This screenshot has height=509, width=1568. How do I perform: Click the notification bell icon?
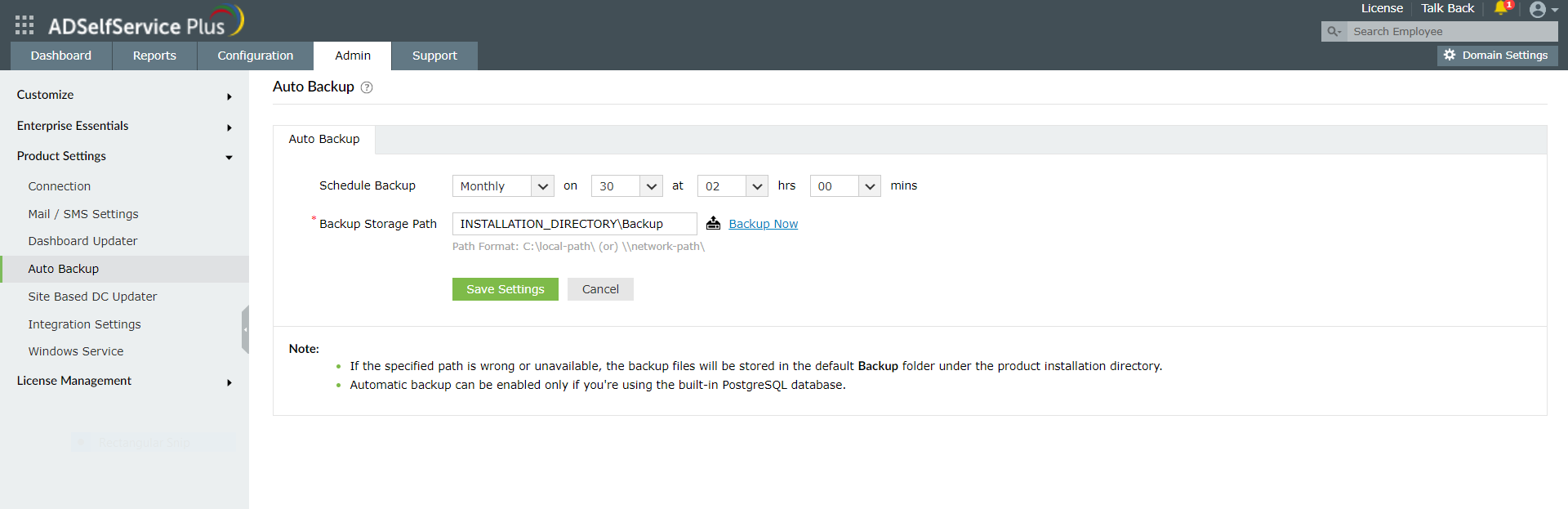1501,8
